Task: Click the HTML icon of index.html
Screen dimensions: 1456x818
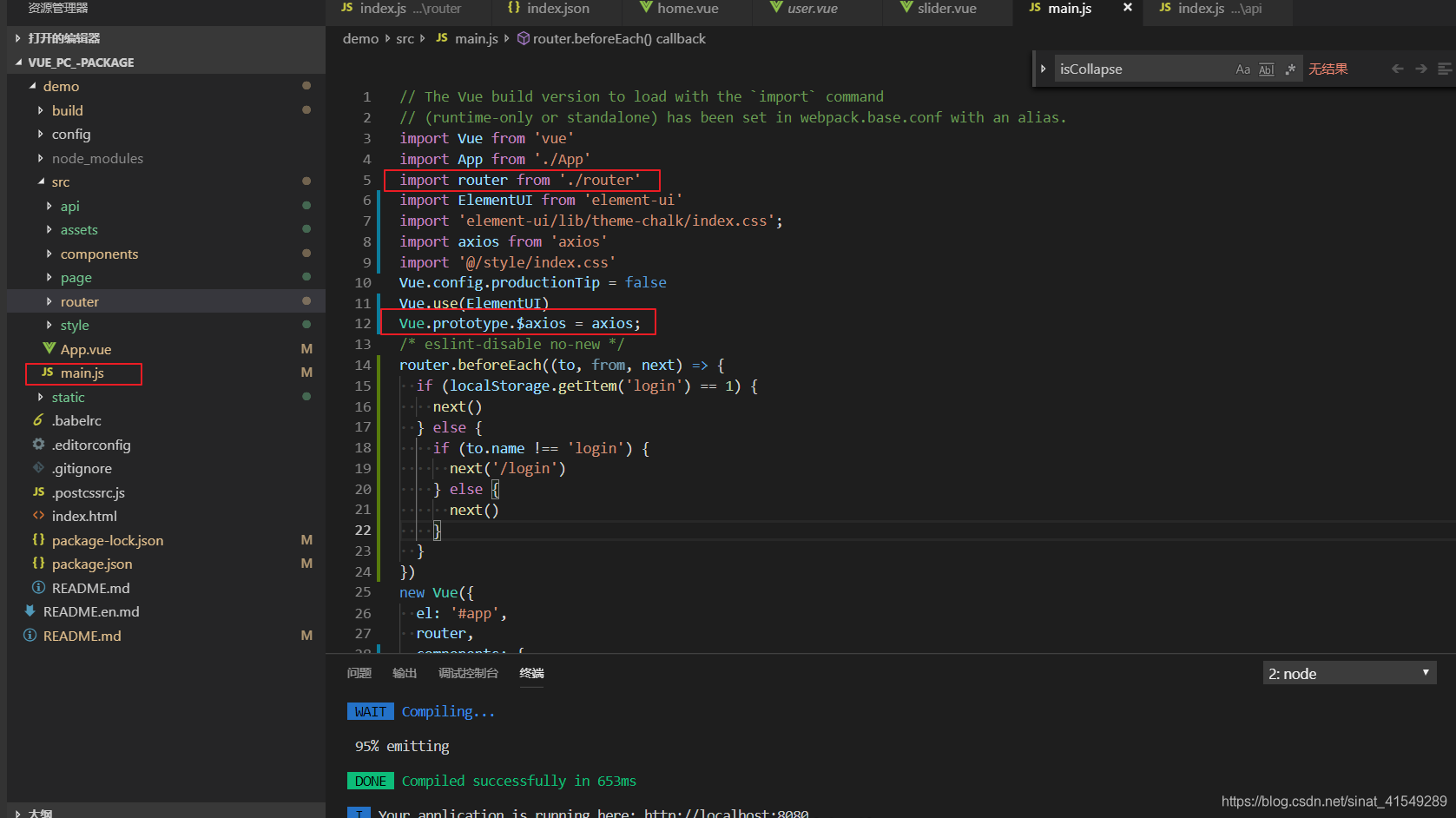Action: click(38, 515)
